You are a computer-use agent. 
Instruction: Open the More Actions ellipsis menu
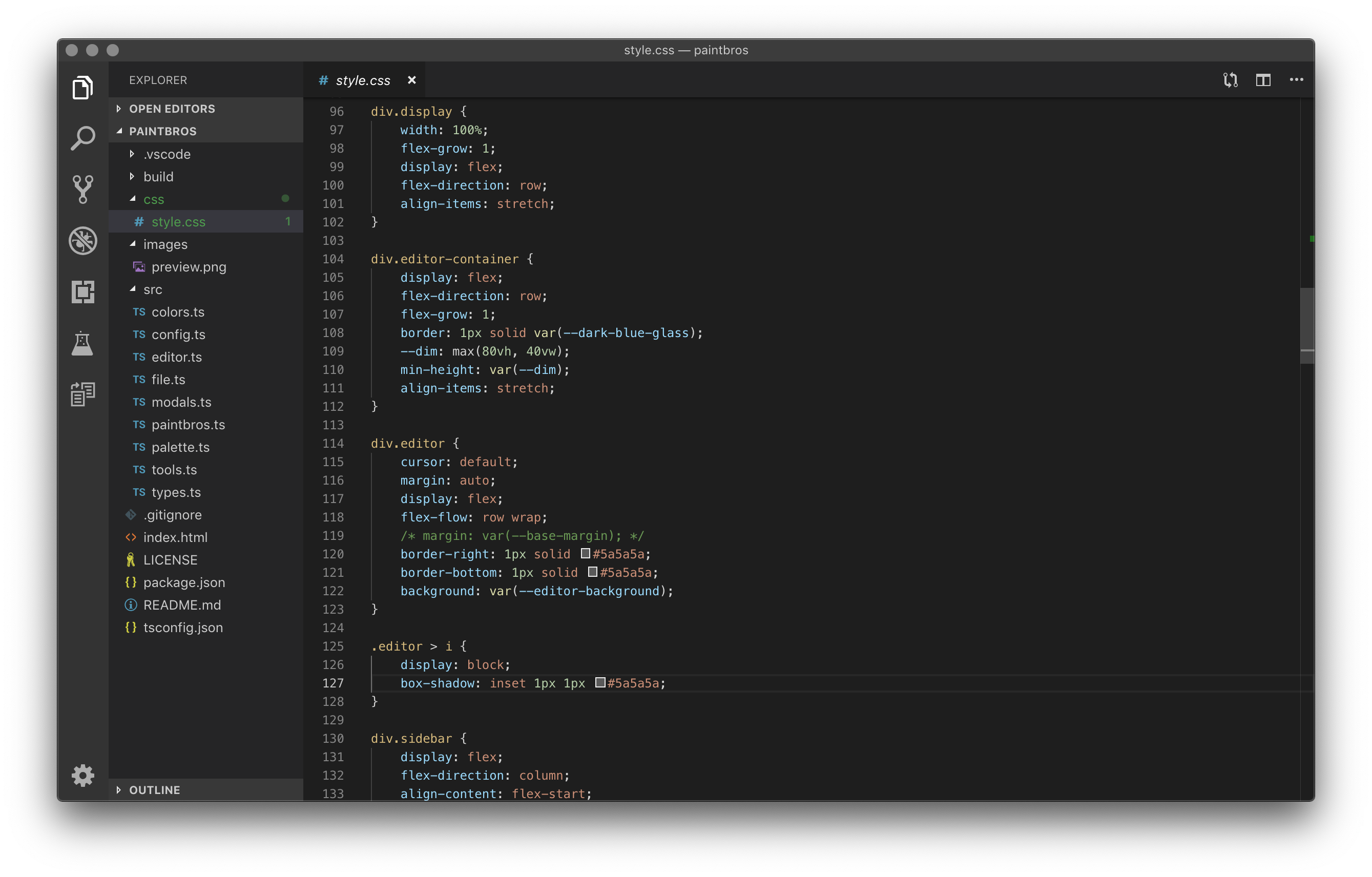[1296, 80]
